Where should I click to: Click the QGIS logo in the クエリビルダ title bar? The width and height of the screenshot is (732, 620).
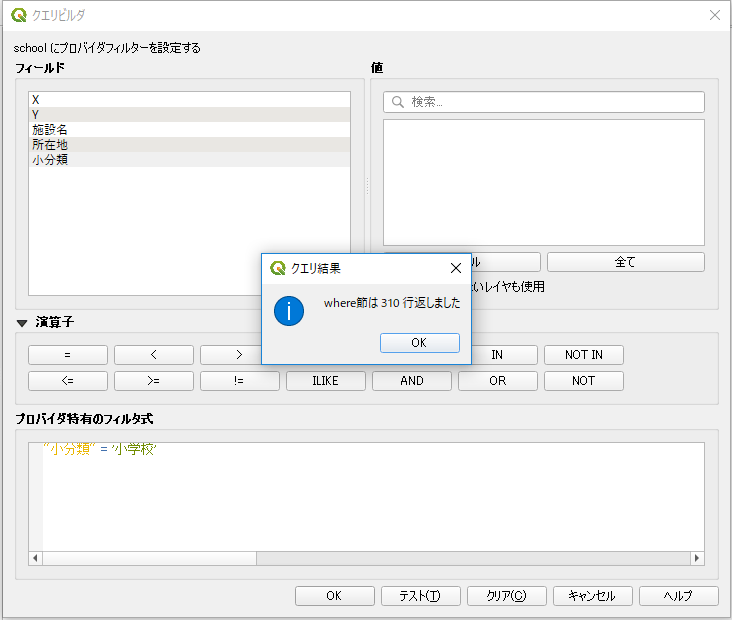point(19,15)
